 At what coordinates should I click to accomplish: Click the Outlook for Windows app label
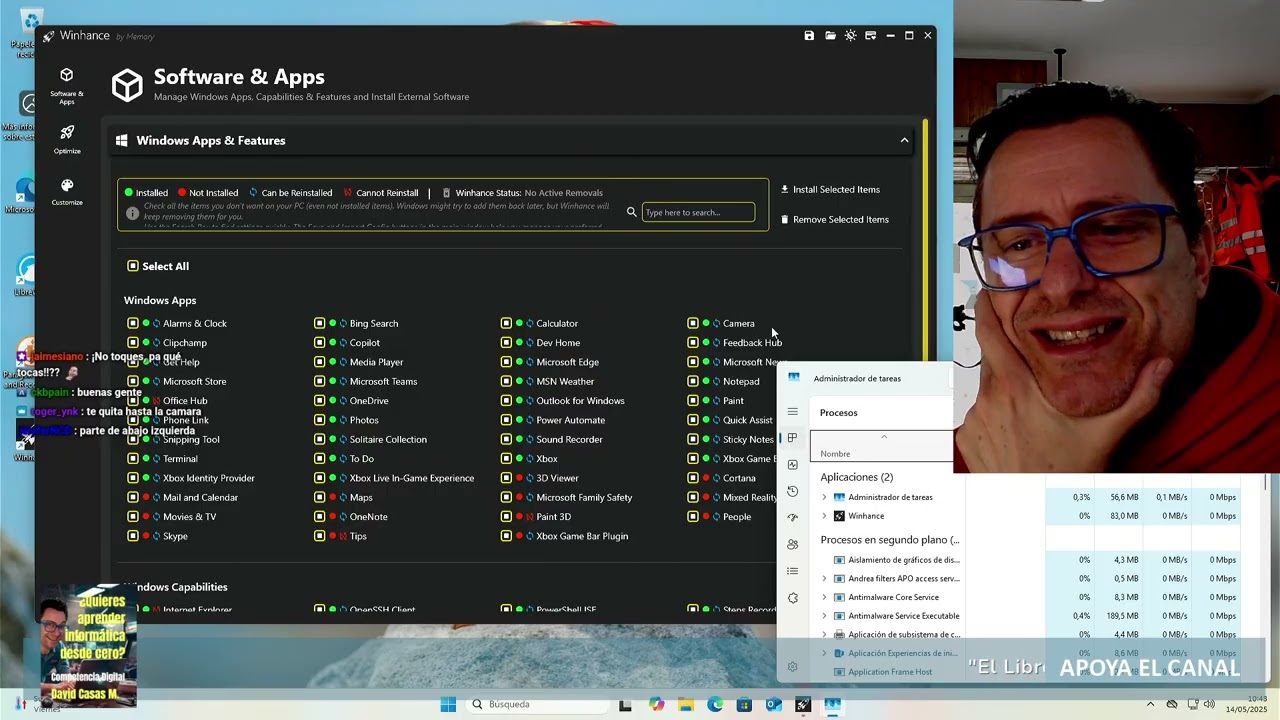580,401
